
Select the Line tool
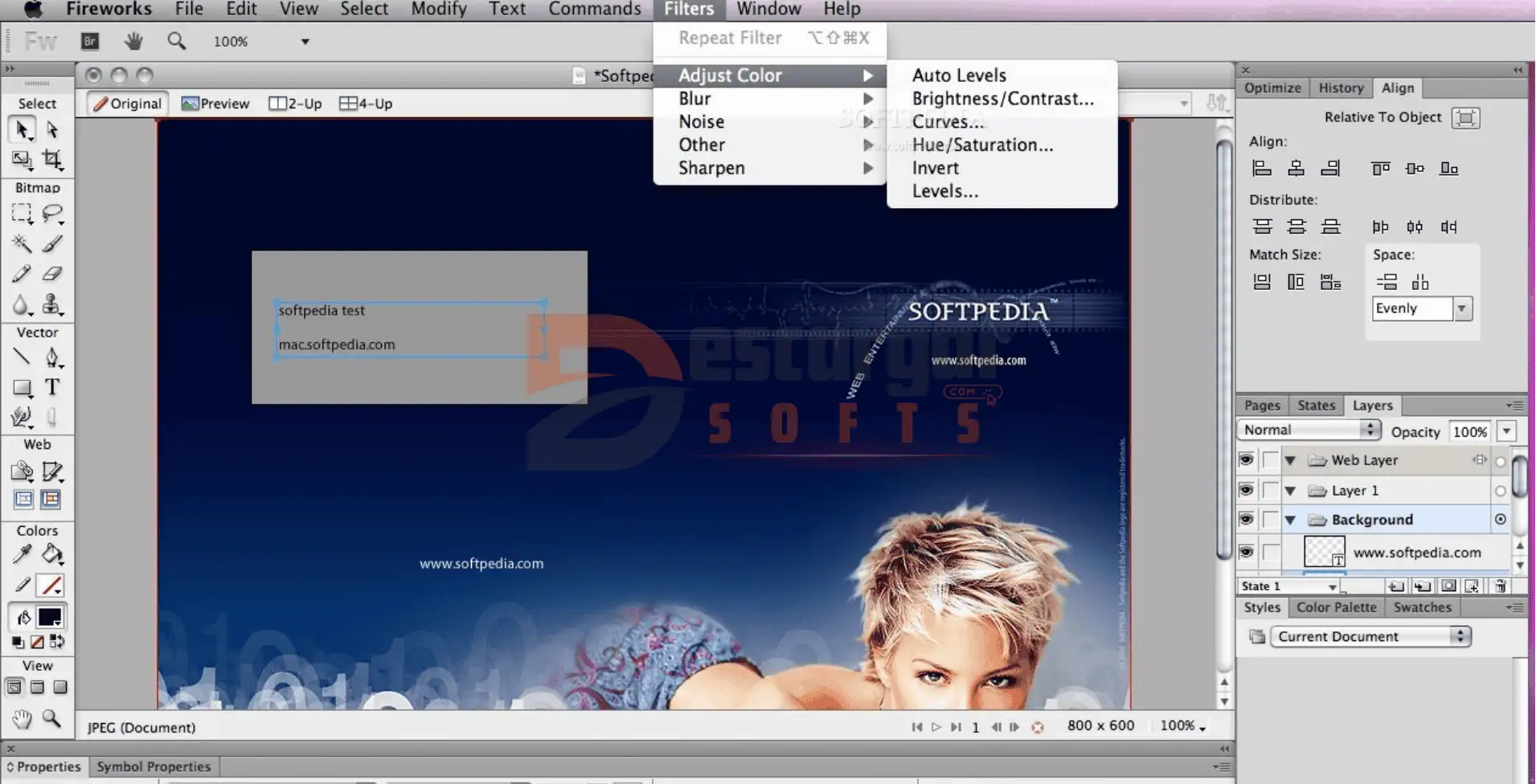point(22,357)
